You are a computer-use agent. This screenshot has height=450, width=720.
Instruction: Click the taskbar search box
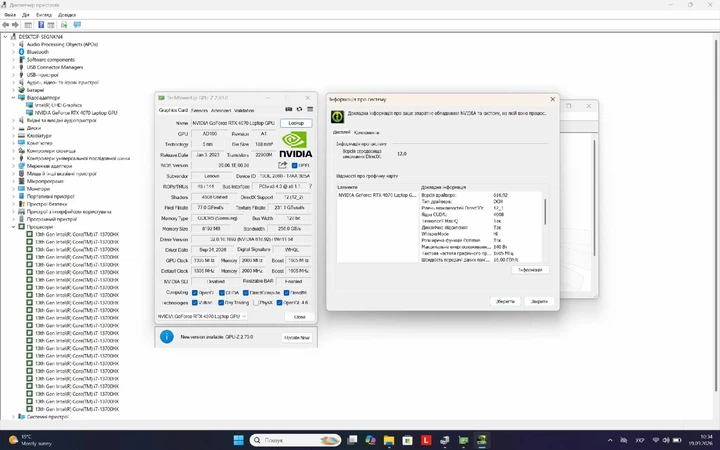click(295, 440)
